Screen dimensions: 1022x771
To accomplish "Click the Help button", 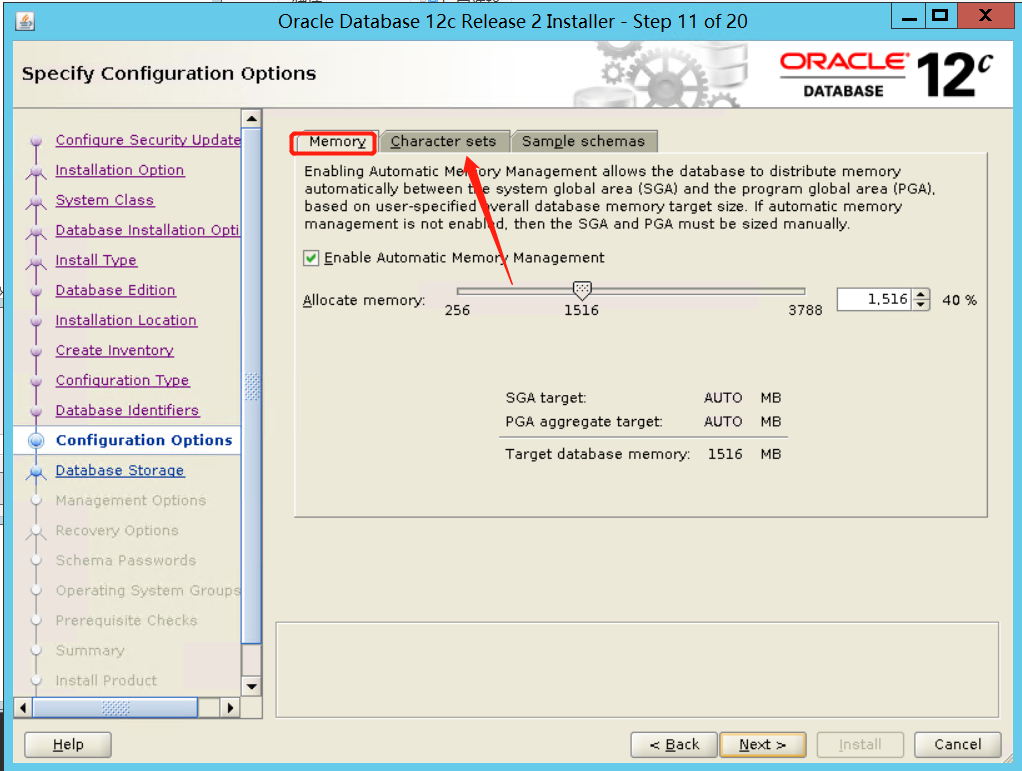I will click(68, 744).
